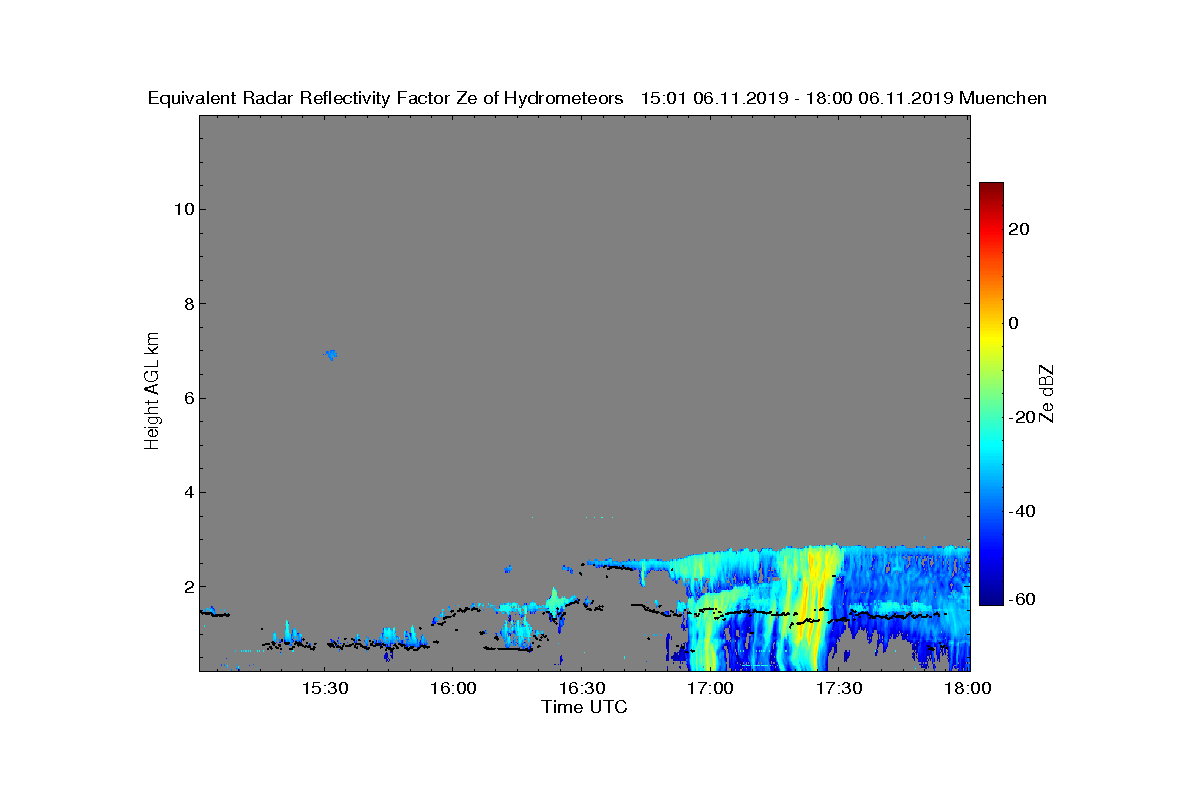Screen dimensions: 1200x800
Task: Click the height tick label '8'
Action: (187, 304)
